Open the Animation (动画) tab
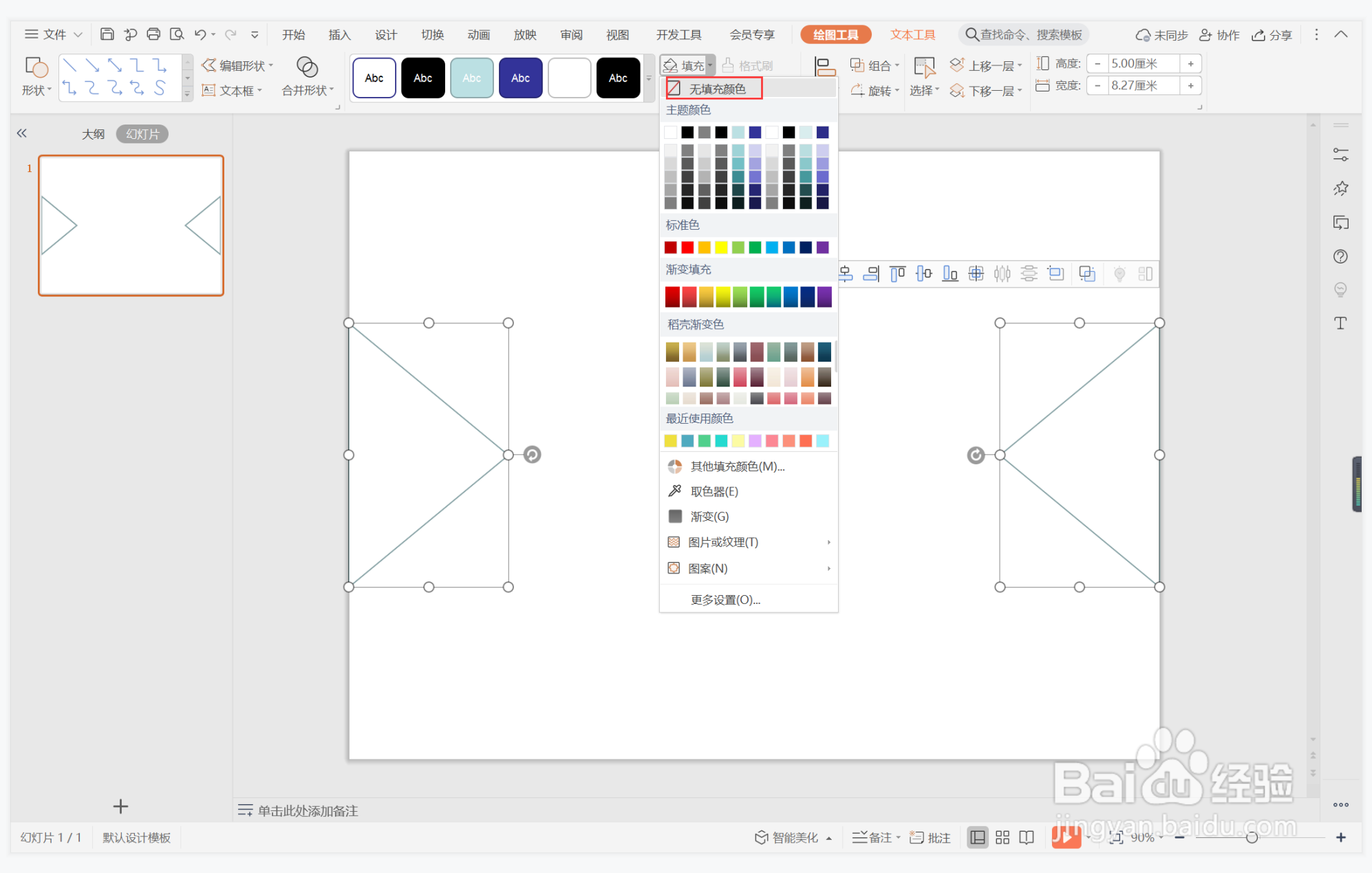 pyautogui.click(x=478, y=34)
